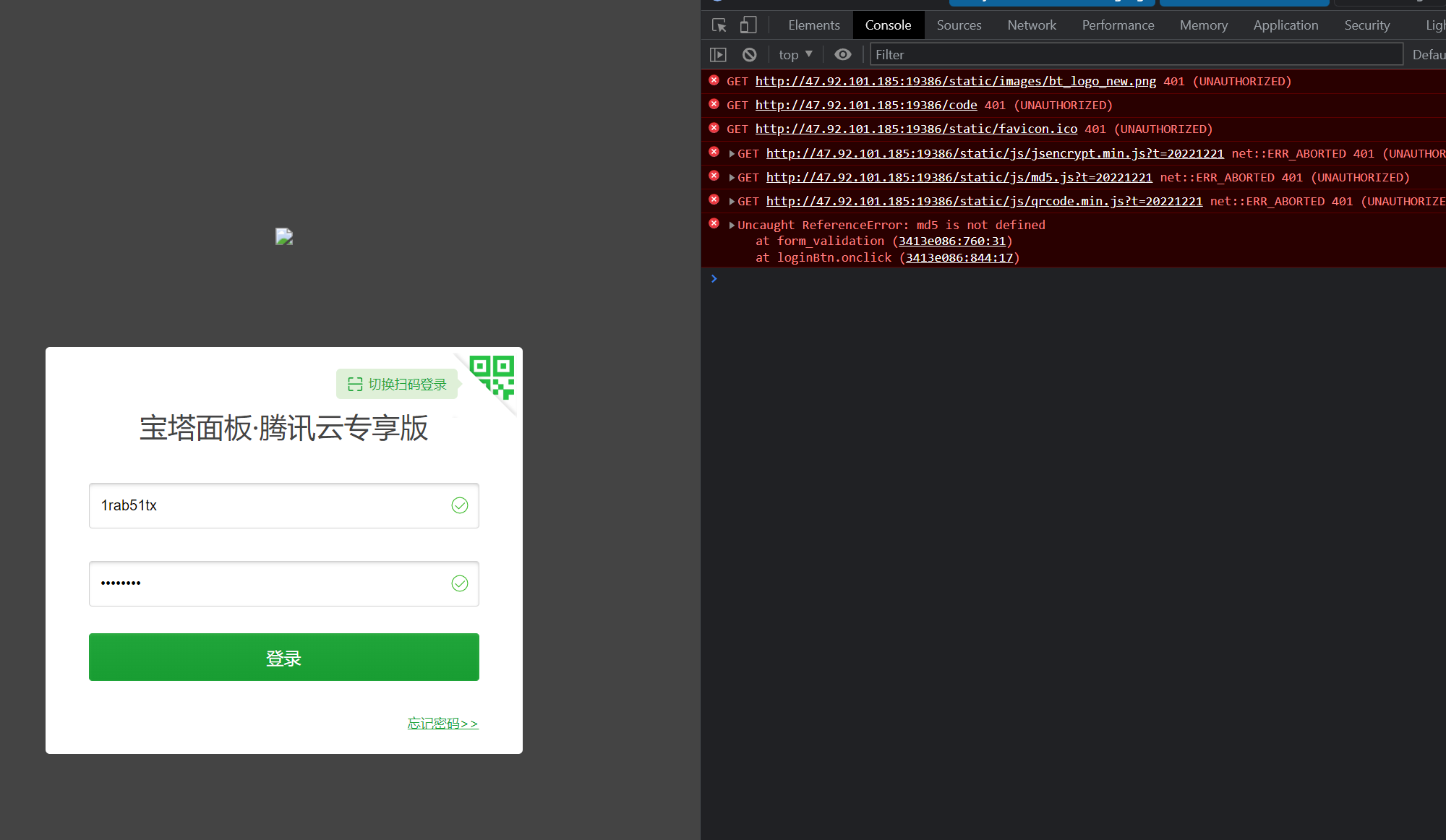Click the password validation checkmark icon

460,583
